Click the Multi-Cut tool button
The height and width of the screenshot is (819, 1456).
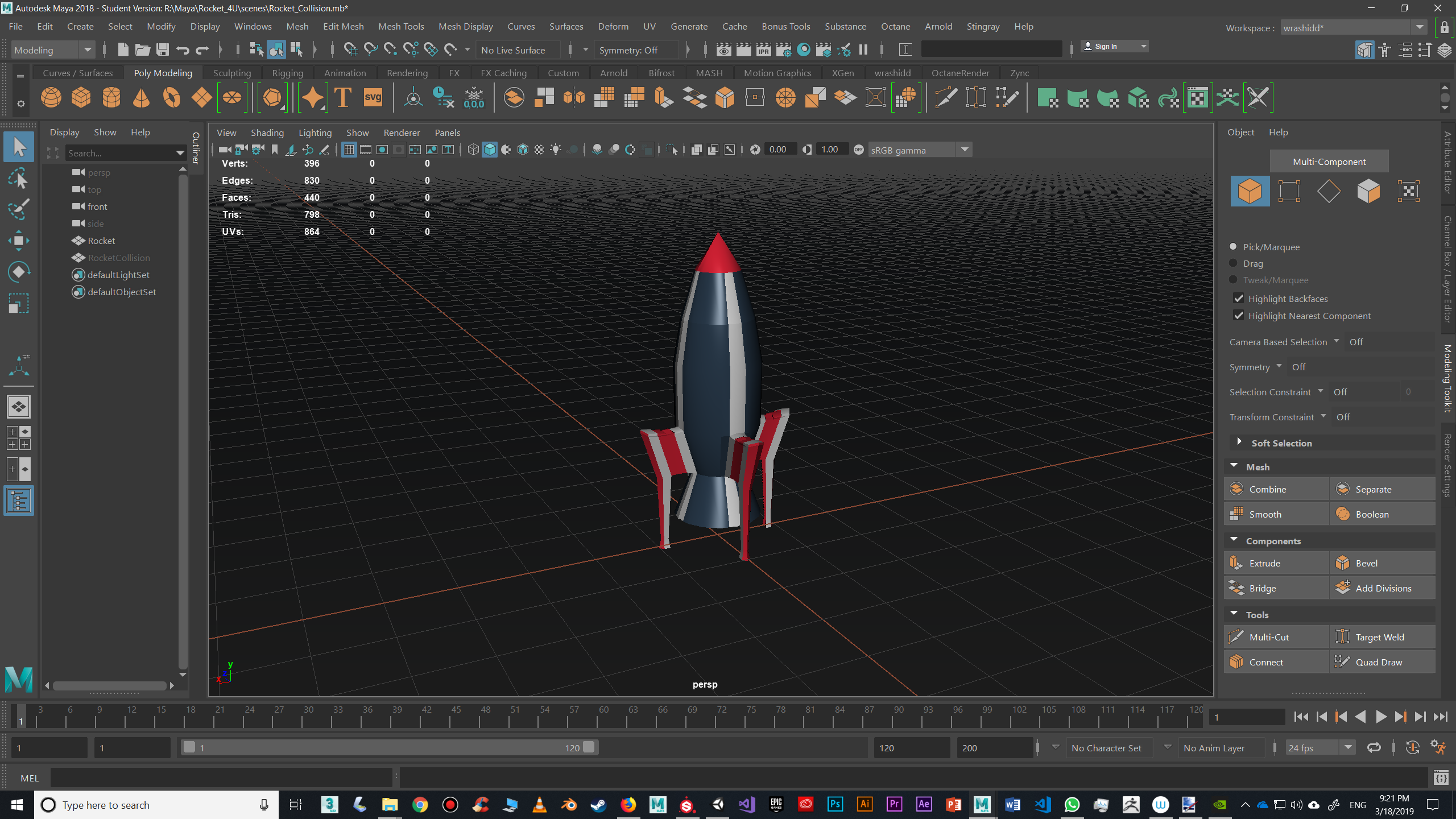click(x=1277, y=637)
